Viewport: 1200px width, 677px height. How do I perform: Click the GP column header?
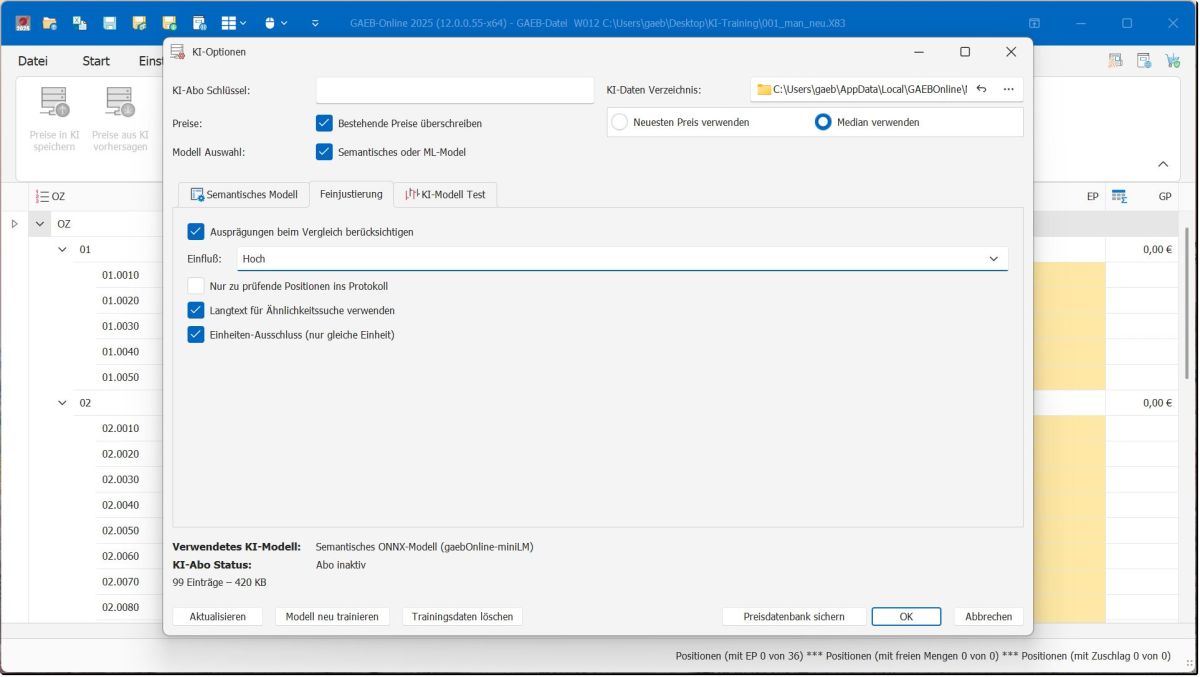(1164, 197)
